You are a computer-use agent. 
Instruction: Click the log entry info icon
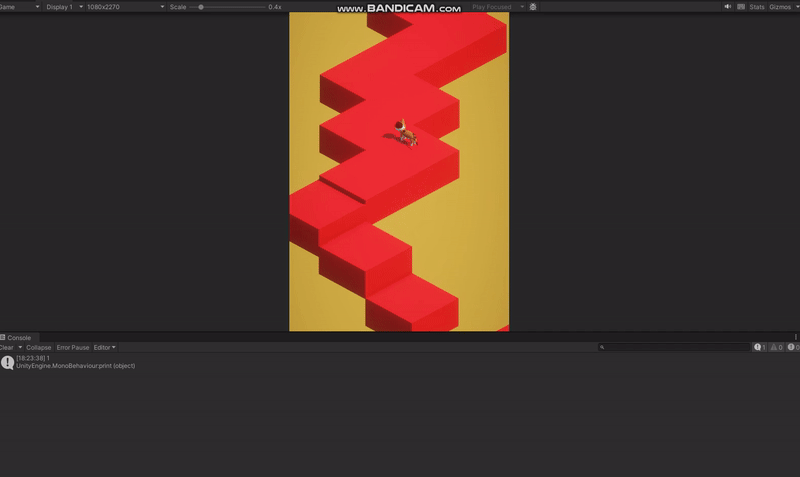tap(7, 362)
